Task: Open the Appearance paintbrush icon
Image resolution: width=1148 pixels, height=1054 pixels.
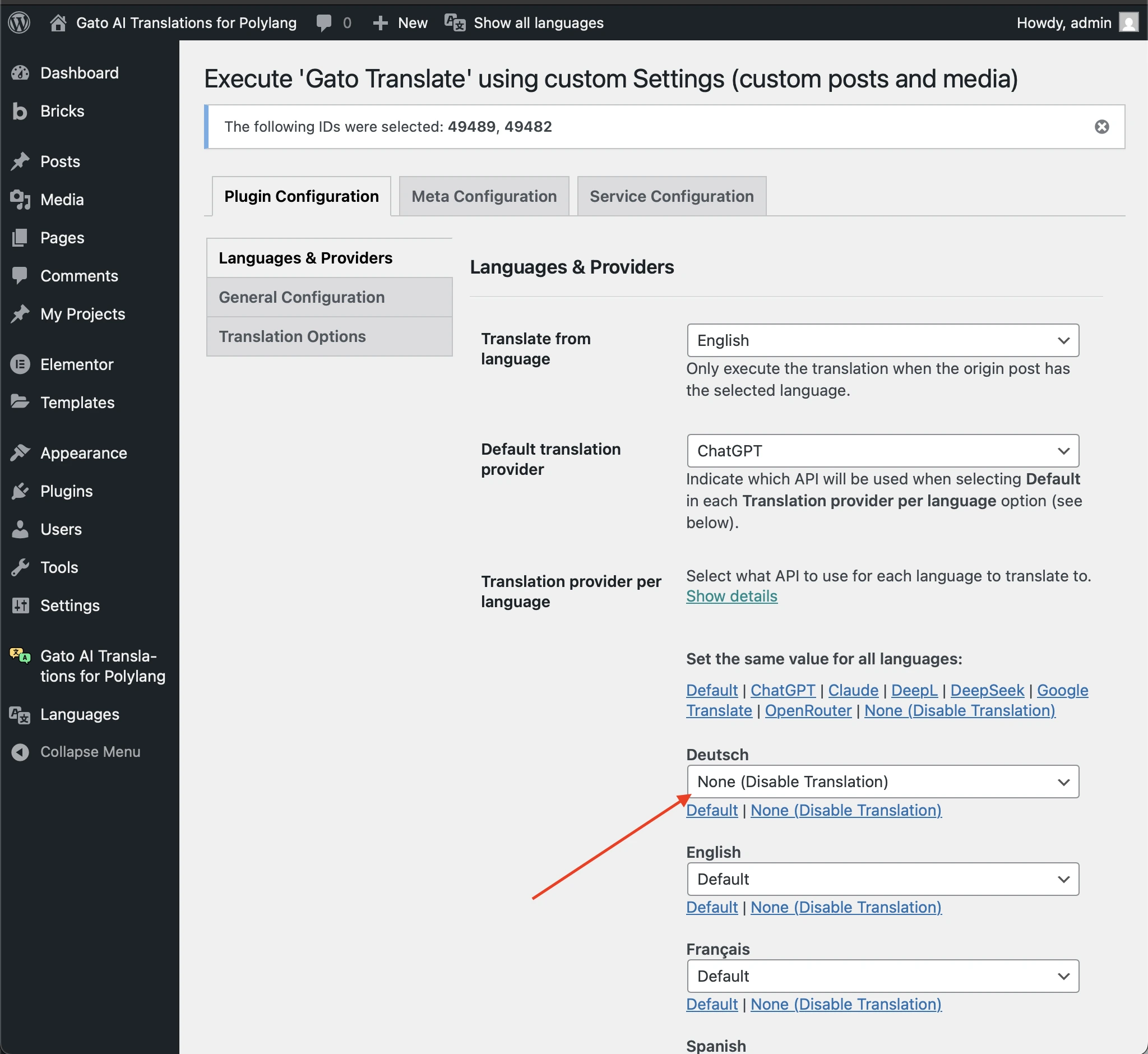Action: click(20, 452)
